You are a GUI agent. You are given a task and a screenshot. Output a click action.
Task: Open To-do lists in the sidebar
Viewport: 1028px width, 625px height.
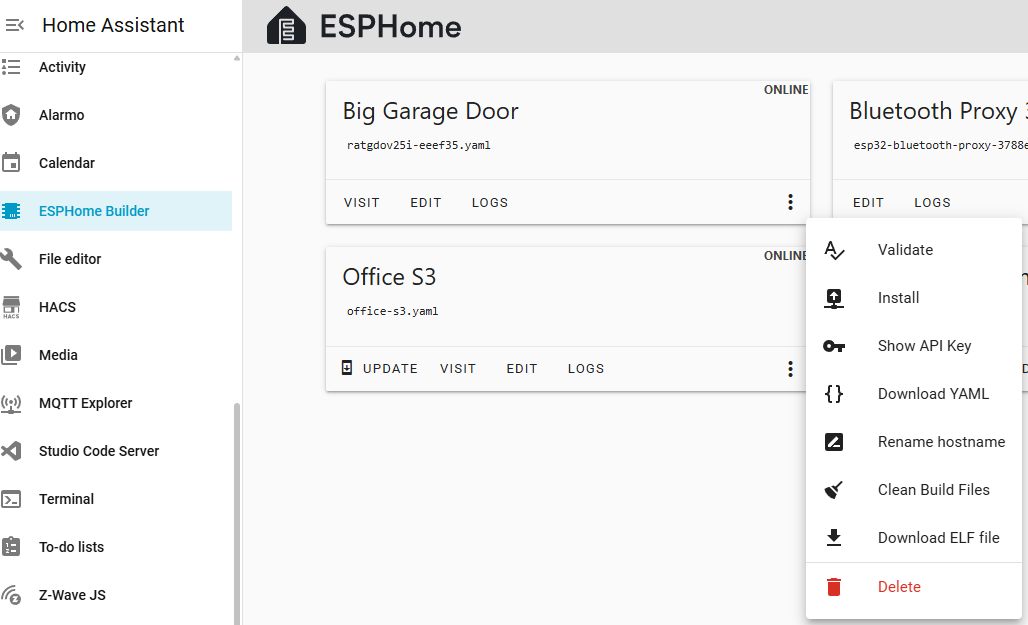[116, 547]
